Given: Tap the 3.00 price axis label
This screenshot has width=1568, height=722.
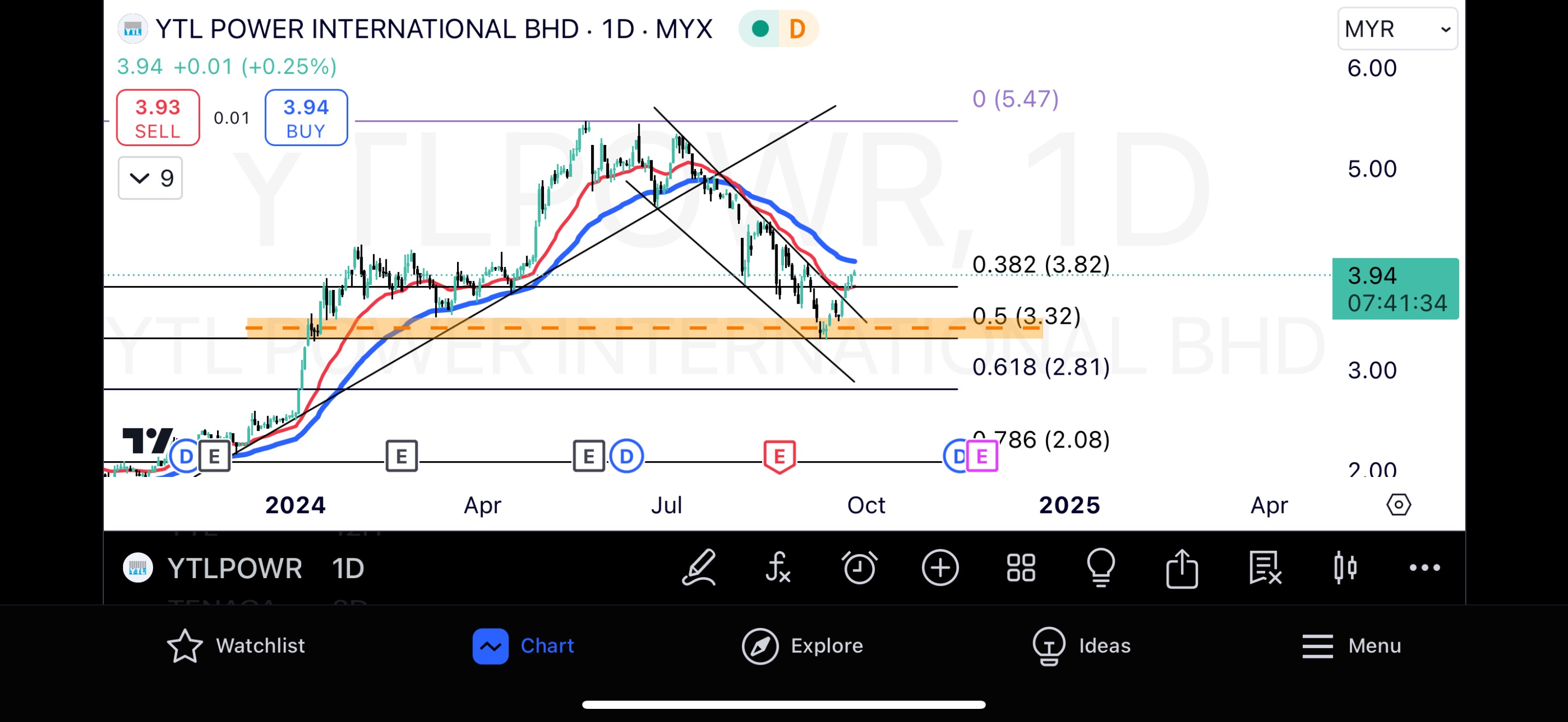Looking at the screenshot, I should [1372, 370].
